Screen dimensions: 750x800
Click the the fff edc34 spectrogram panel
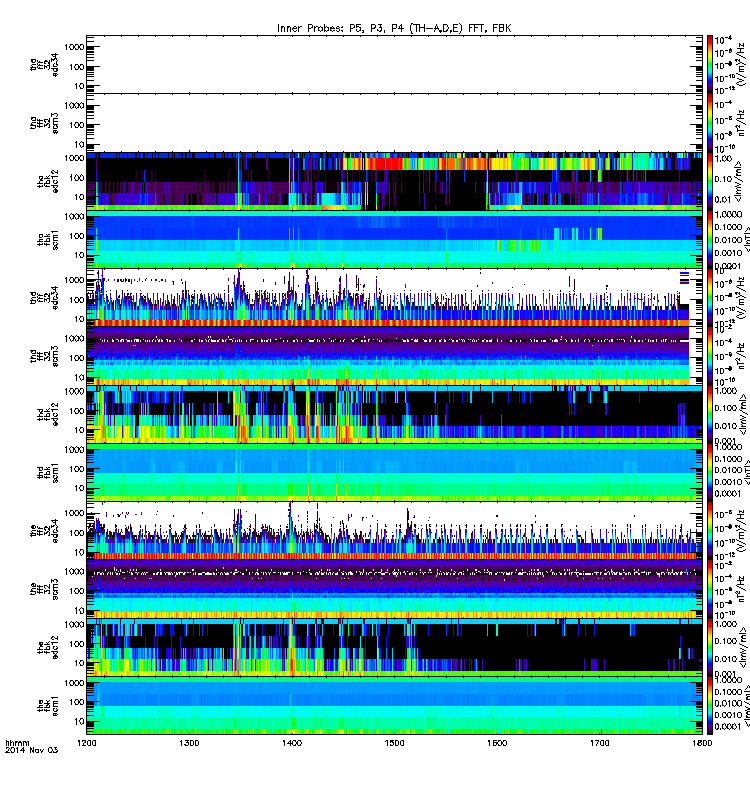[394, 531]
